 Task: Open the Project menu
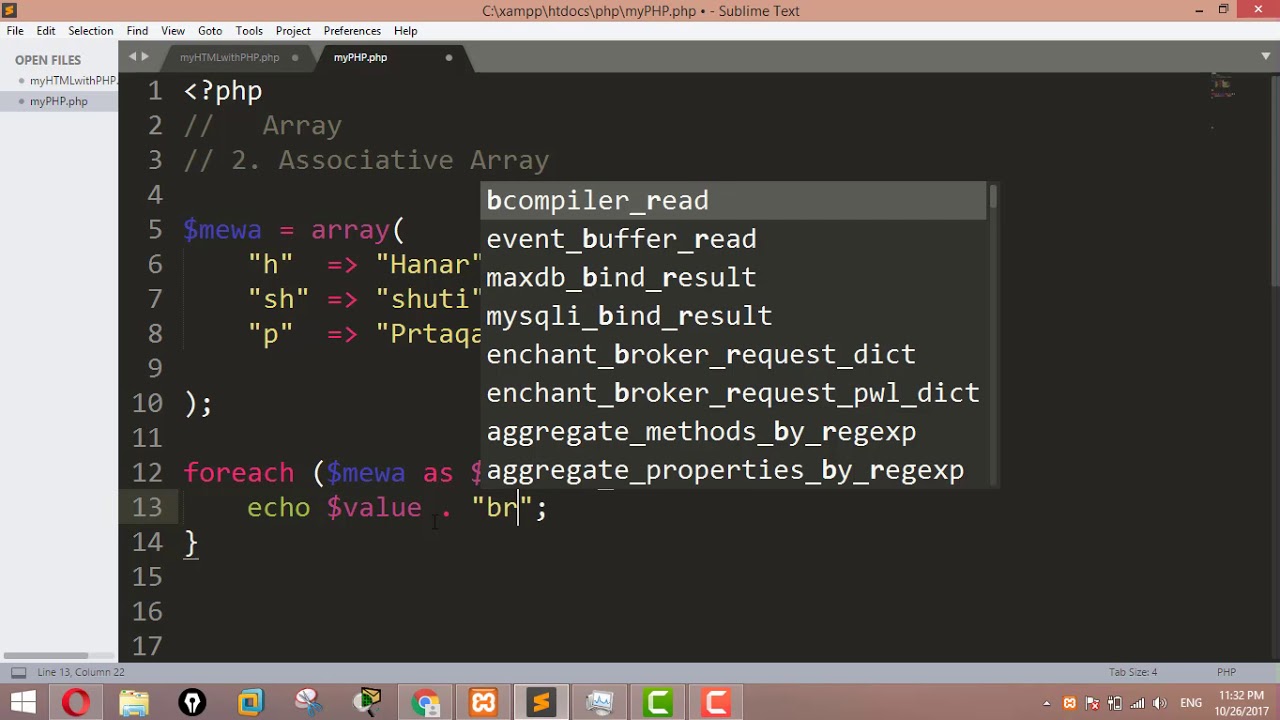point(293,31)
